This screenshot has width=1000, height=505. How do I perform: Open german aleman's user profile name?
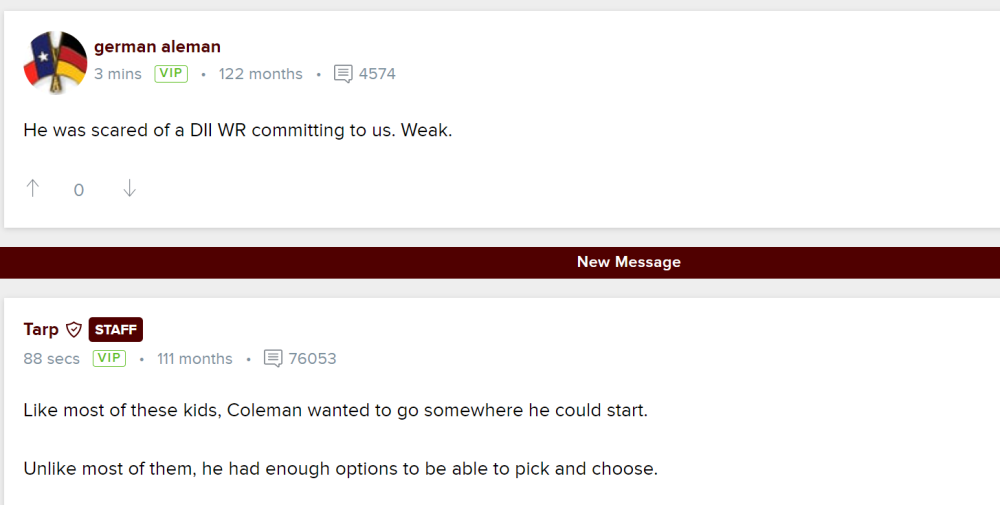click(157, 47)
